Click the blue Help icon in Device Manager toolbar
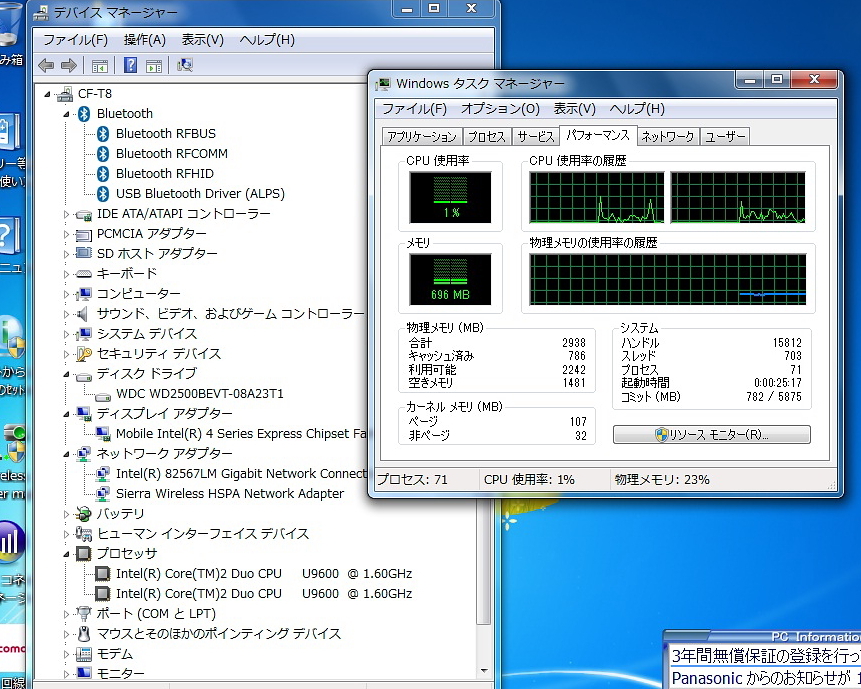This screenshot has width=861, height=689. click(x=130, y=65)
